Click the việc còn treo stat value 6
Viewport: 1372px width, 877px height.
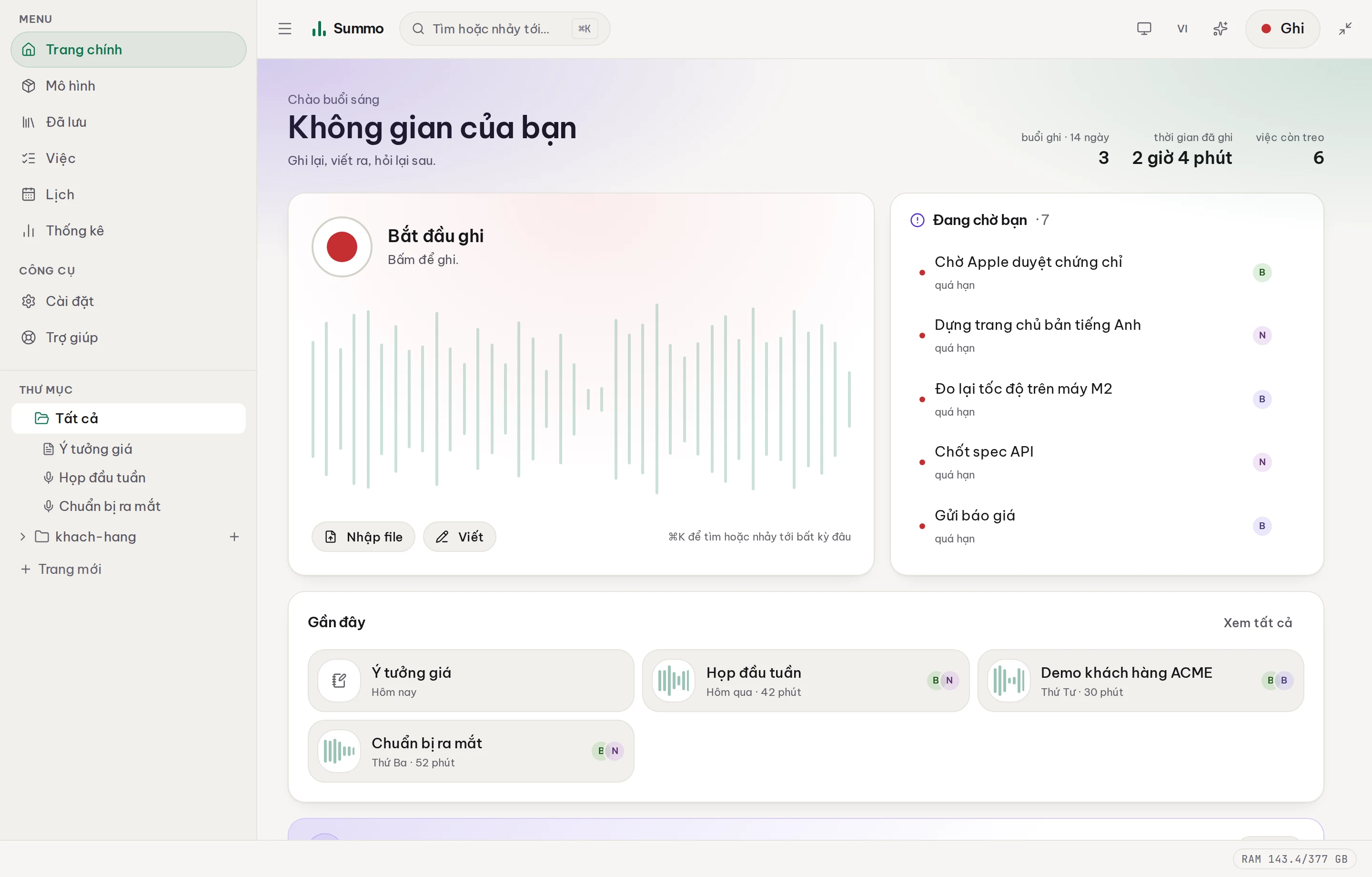[1318, 158]
